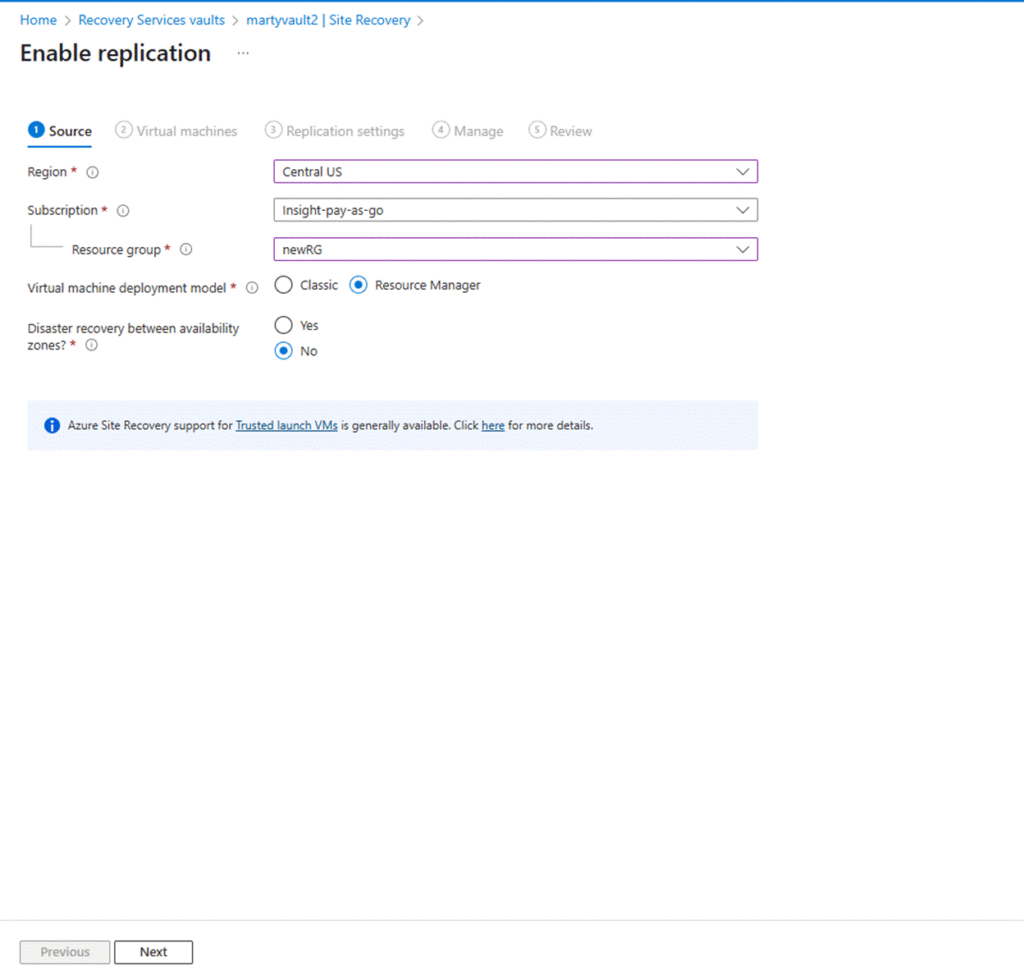The width and height of the screenshot is (1024, 979).
Task: Click info icon for availability zones question
Action: [92, 345]
